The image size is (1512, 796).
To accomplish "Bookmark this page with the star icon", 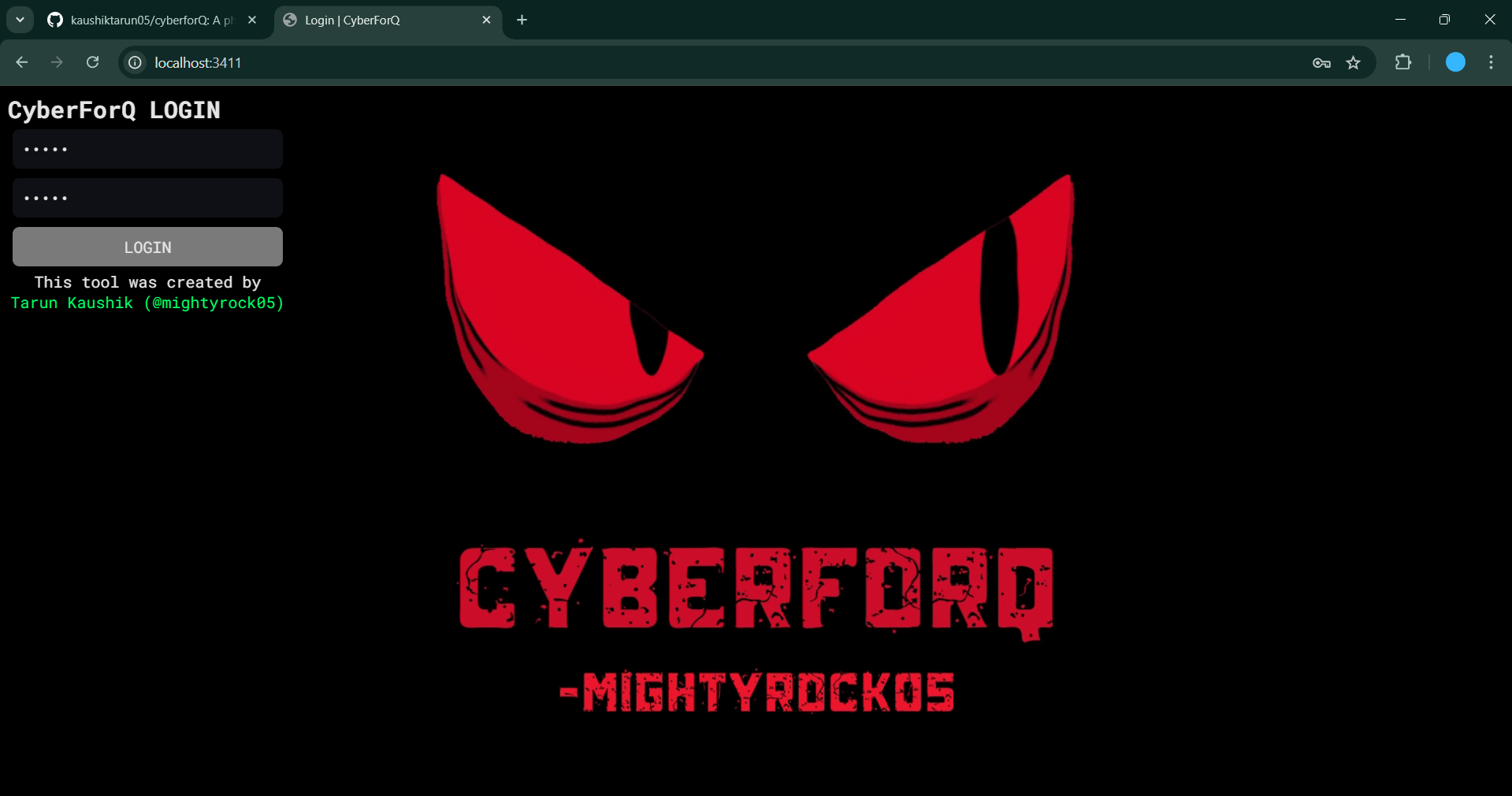I will click(1354, 63).
